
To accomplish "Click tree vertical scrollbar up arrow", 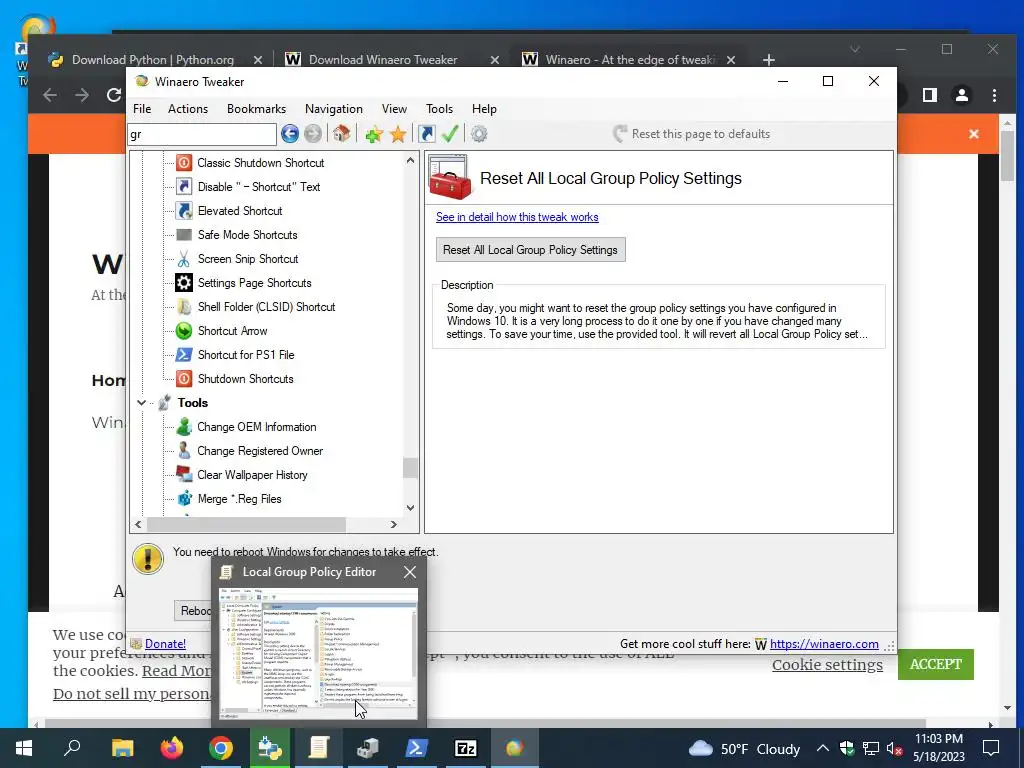I will point(410,160).
